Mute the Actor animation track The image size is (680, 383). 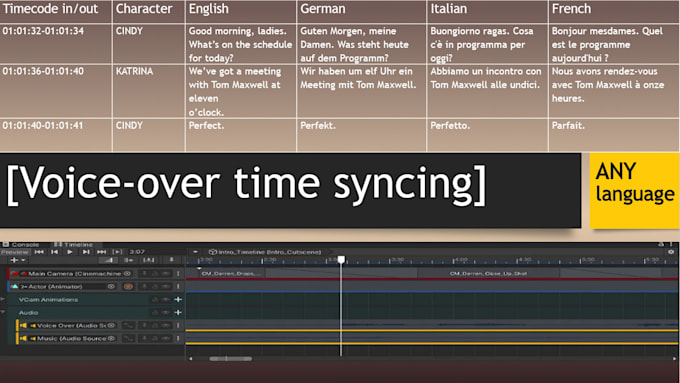coord(166,287)
